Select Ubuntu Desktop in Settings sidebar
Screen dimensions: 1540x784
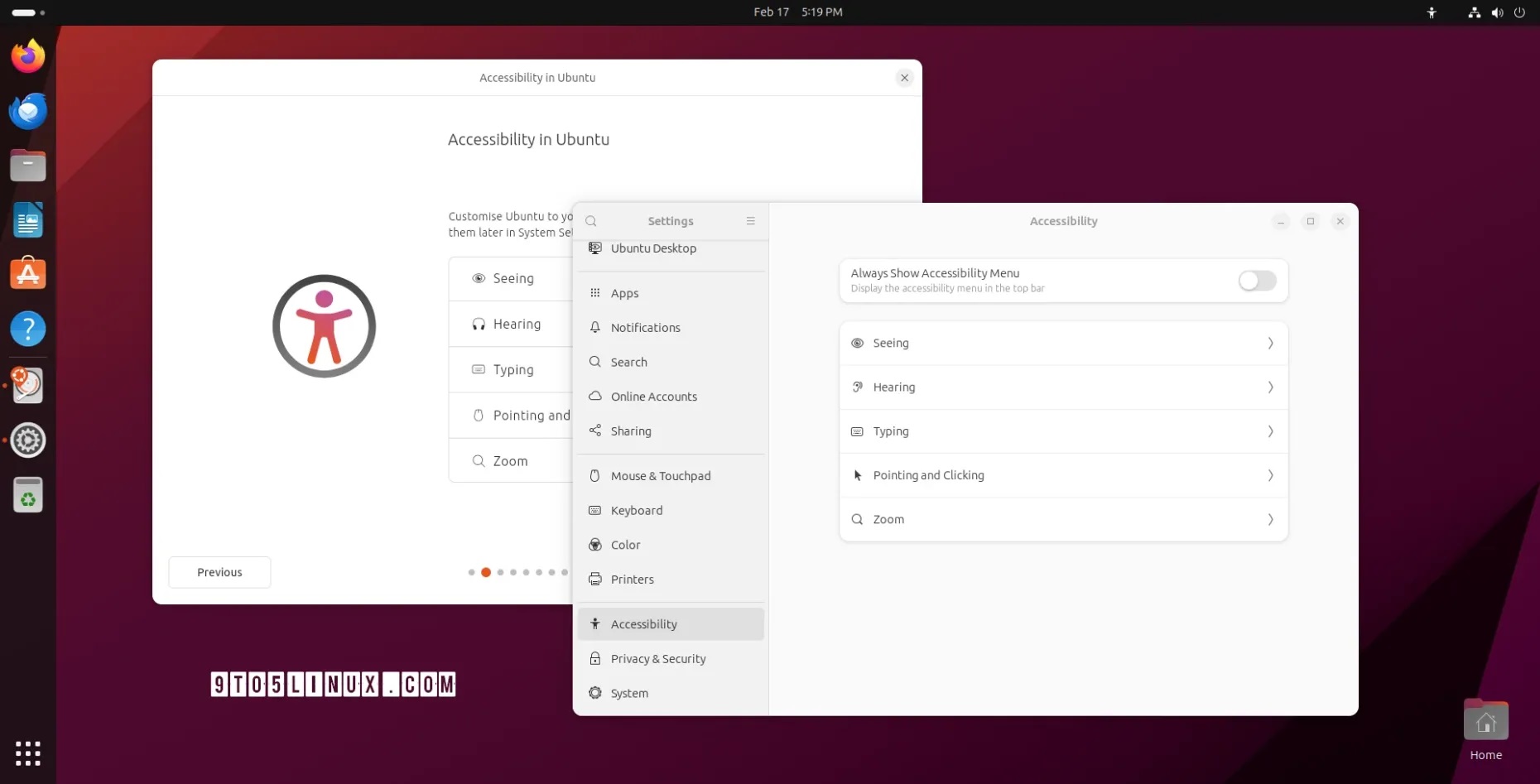671,248
